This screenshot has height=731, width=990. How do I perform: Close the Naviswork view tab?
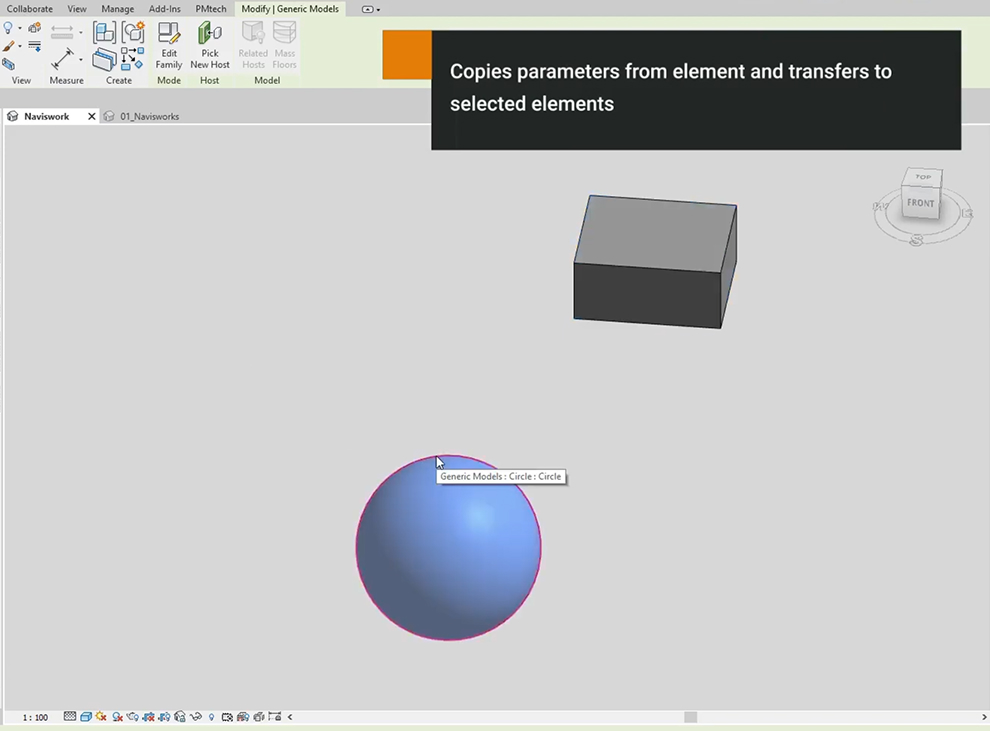[x=92, y=116]
